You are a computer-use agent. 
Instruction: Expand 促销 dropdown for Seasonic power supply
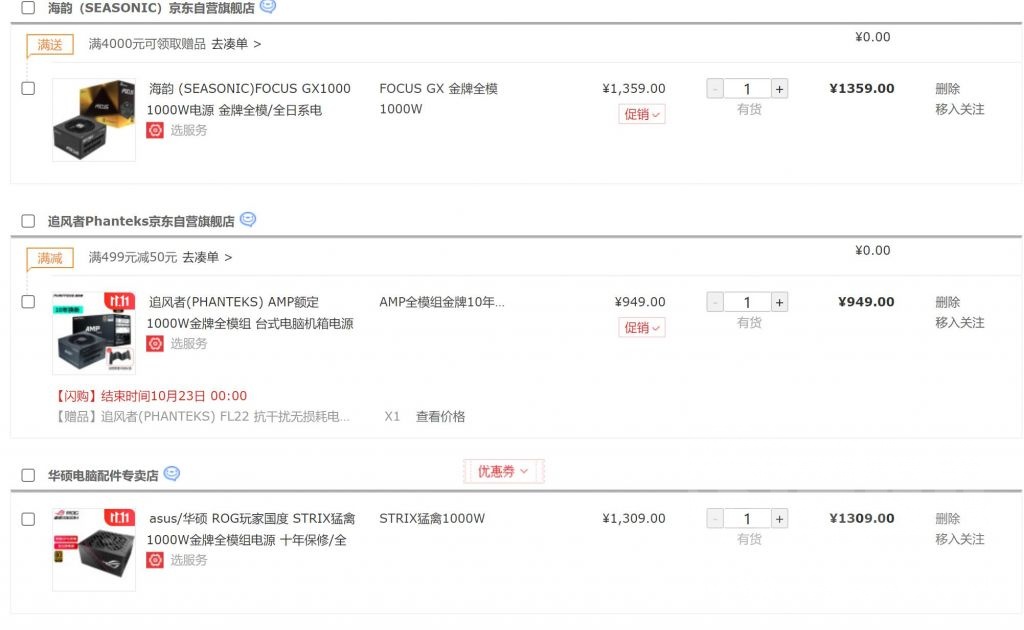point(641,114)
